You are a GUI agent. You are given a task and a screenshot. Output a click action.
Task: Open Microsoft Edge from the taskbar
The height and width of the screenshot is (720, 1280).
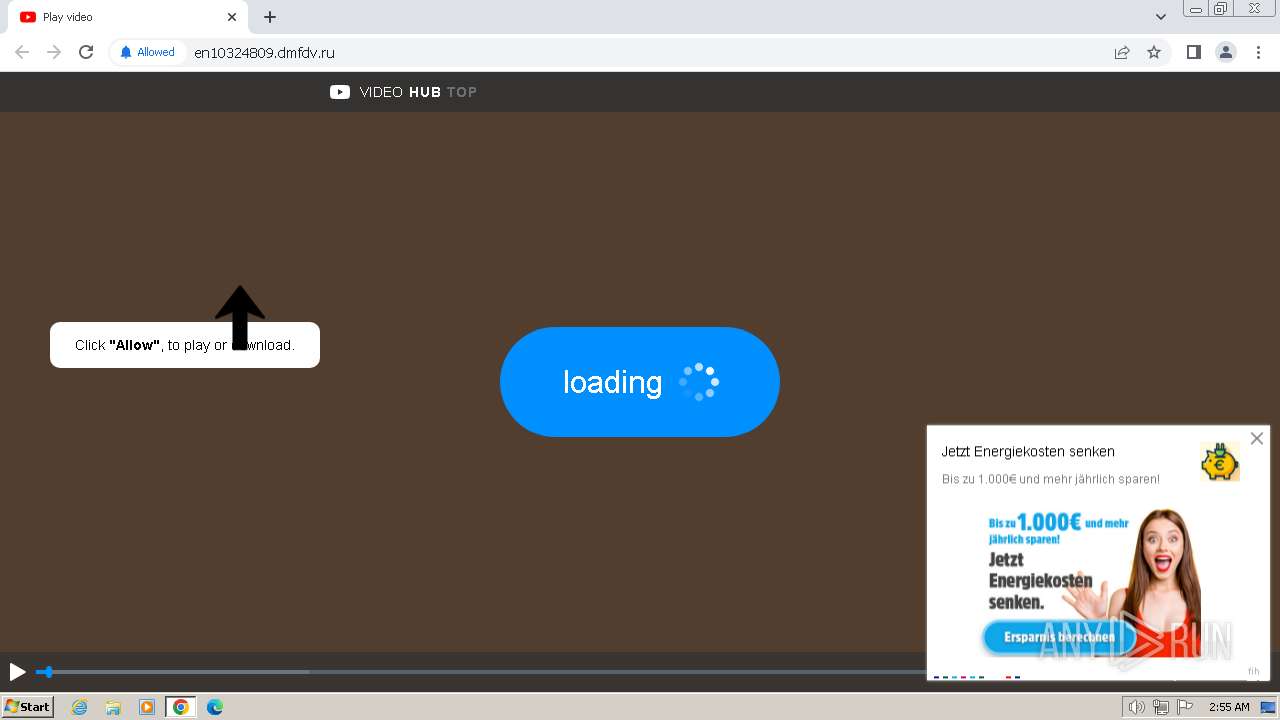point(215,707)
